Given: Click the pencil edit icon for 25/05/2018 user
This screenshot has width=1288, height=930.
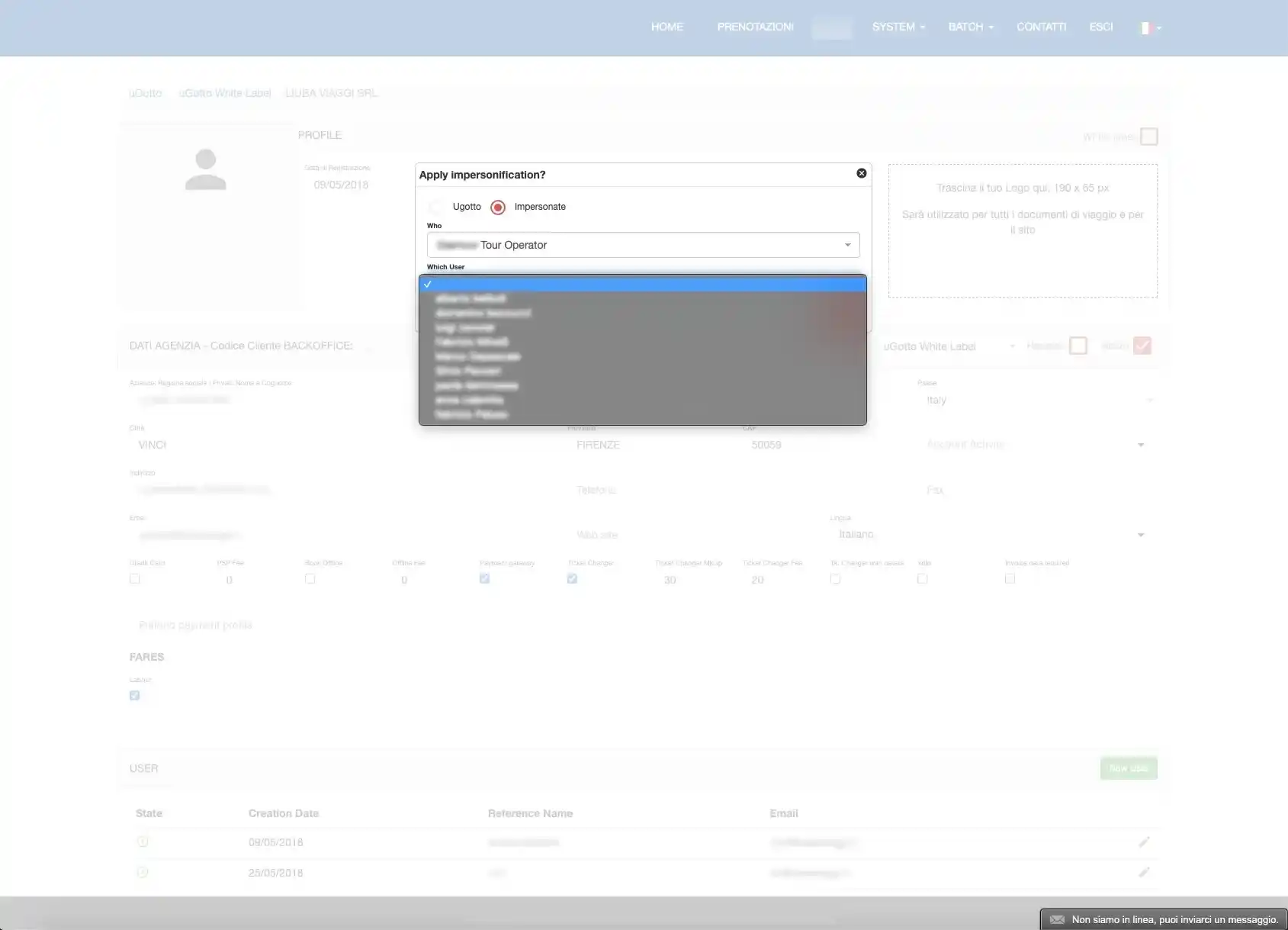Looking at the screenshot, I should pyautogui.click(x=1143, y=872).
